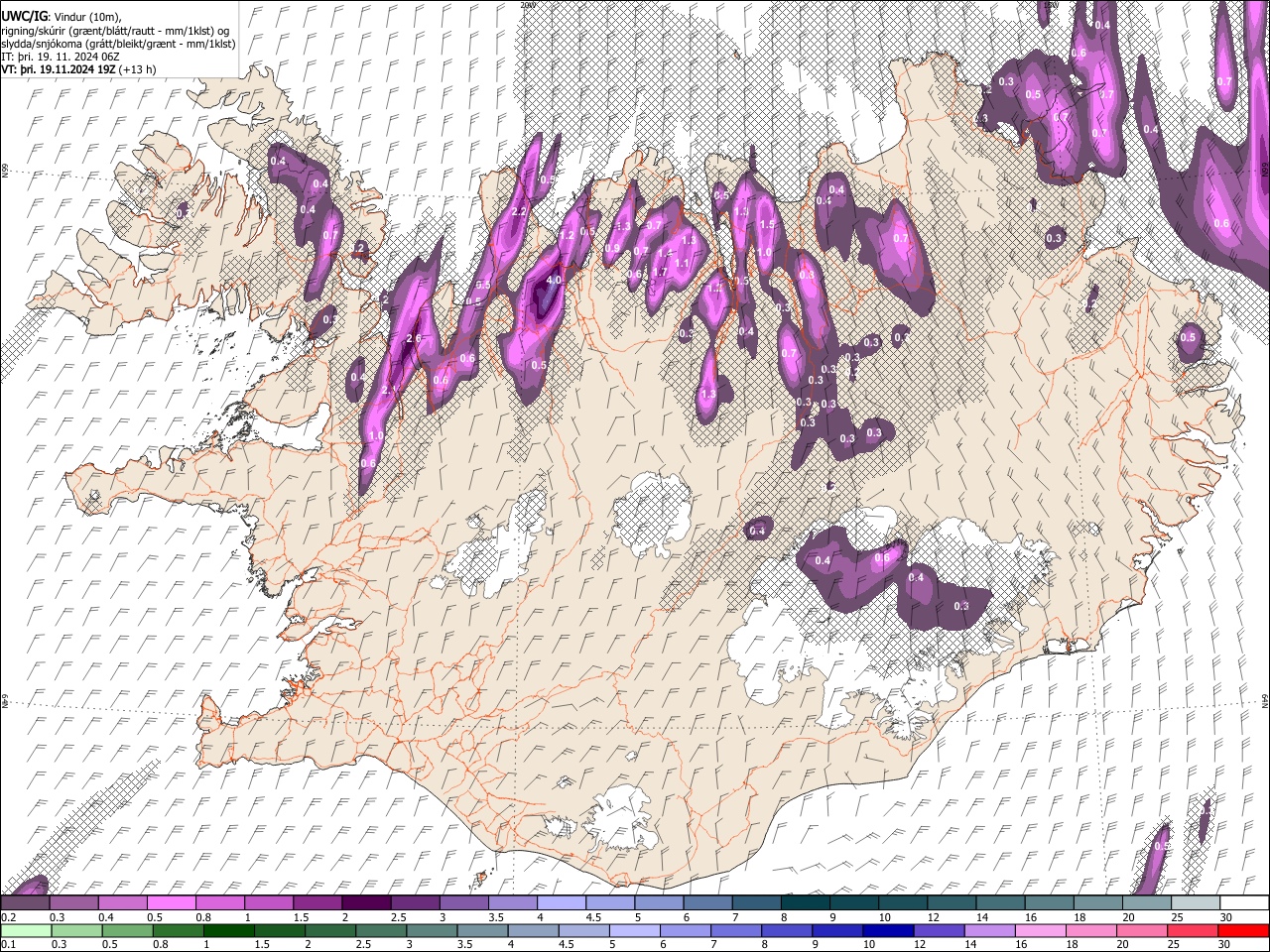Click the 'VT: þri. 19.11.2024 19Z' line
The width and height of the screenshot is (1270, 952).
(x=58, y=69)
